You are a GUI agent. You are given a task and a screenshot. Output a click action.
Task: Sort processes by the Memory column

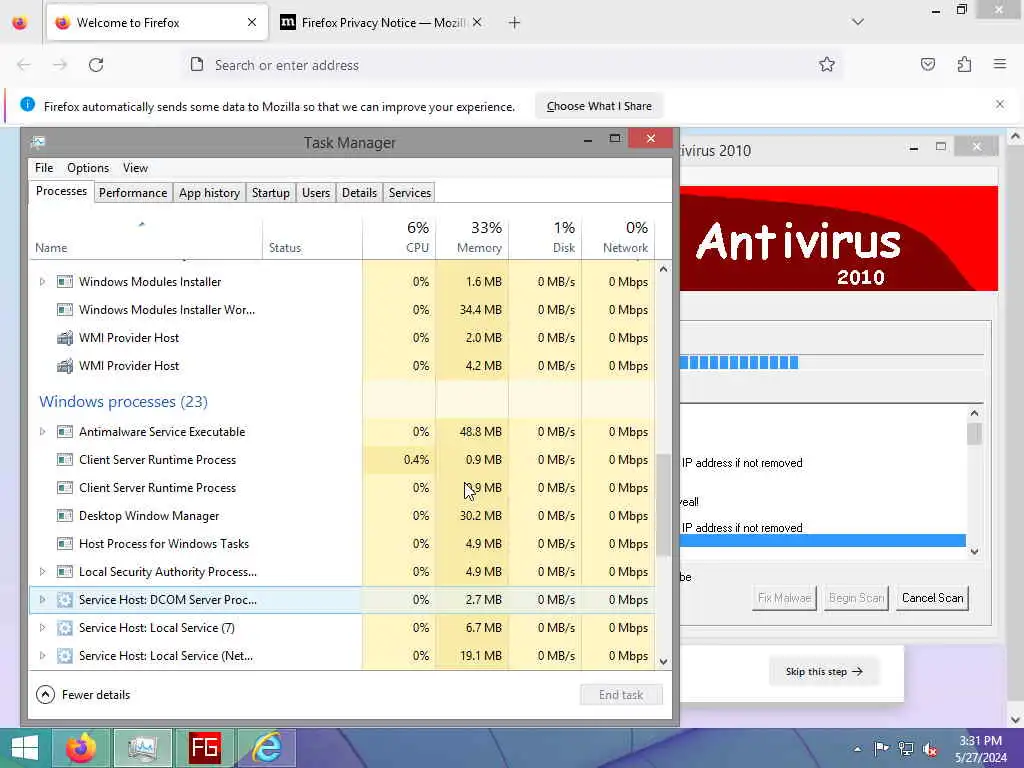472,237
